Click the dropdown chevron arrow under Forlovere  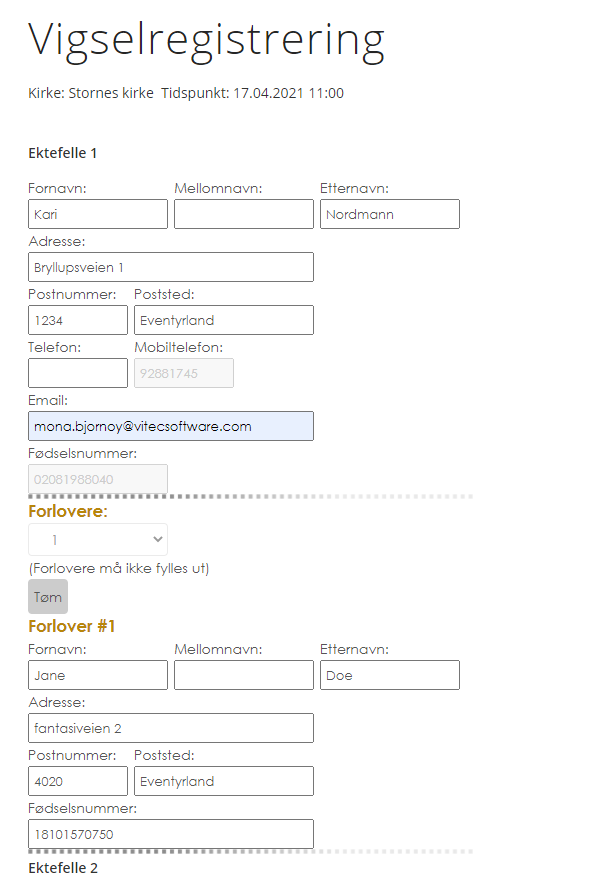click(x=158, y=540)
